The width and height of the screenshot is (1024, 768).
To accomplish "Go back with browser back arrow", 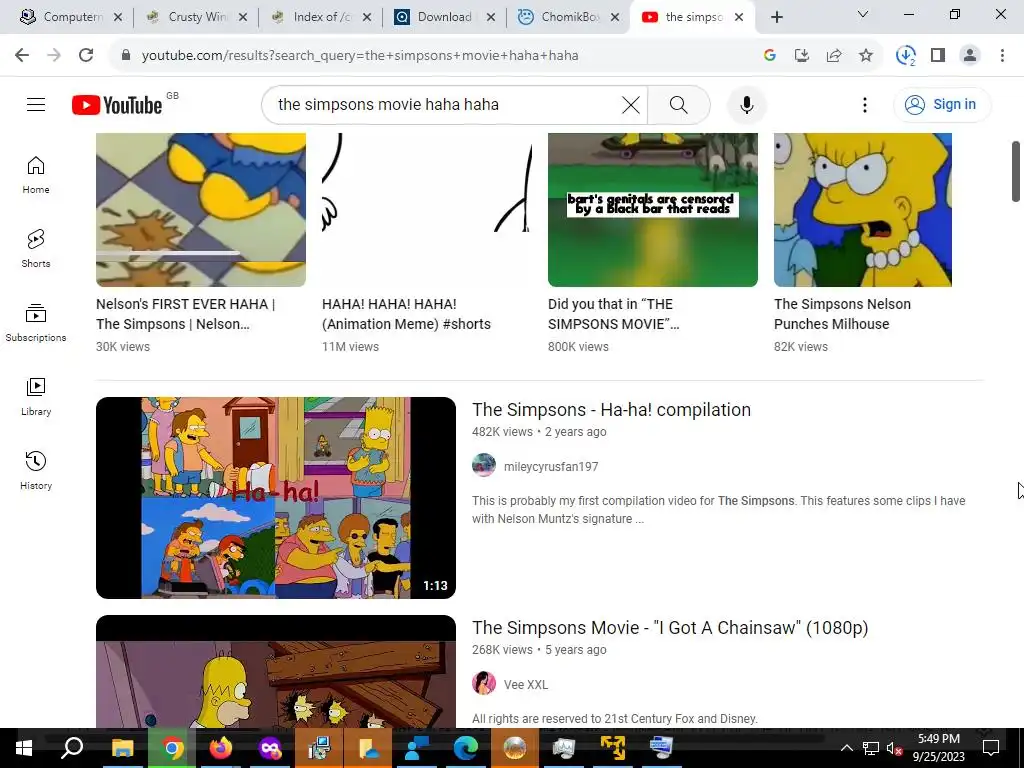I will pyautogui.click(x=22, y=55).
